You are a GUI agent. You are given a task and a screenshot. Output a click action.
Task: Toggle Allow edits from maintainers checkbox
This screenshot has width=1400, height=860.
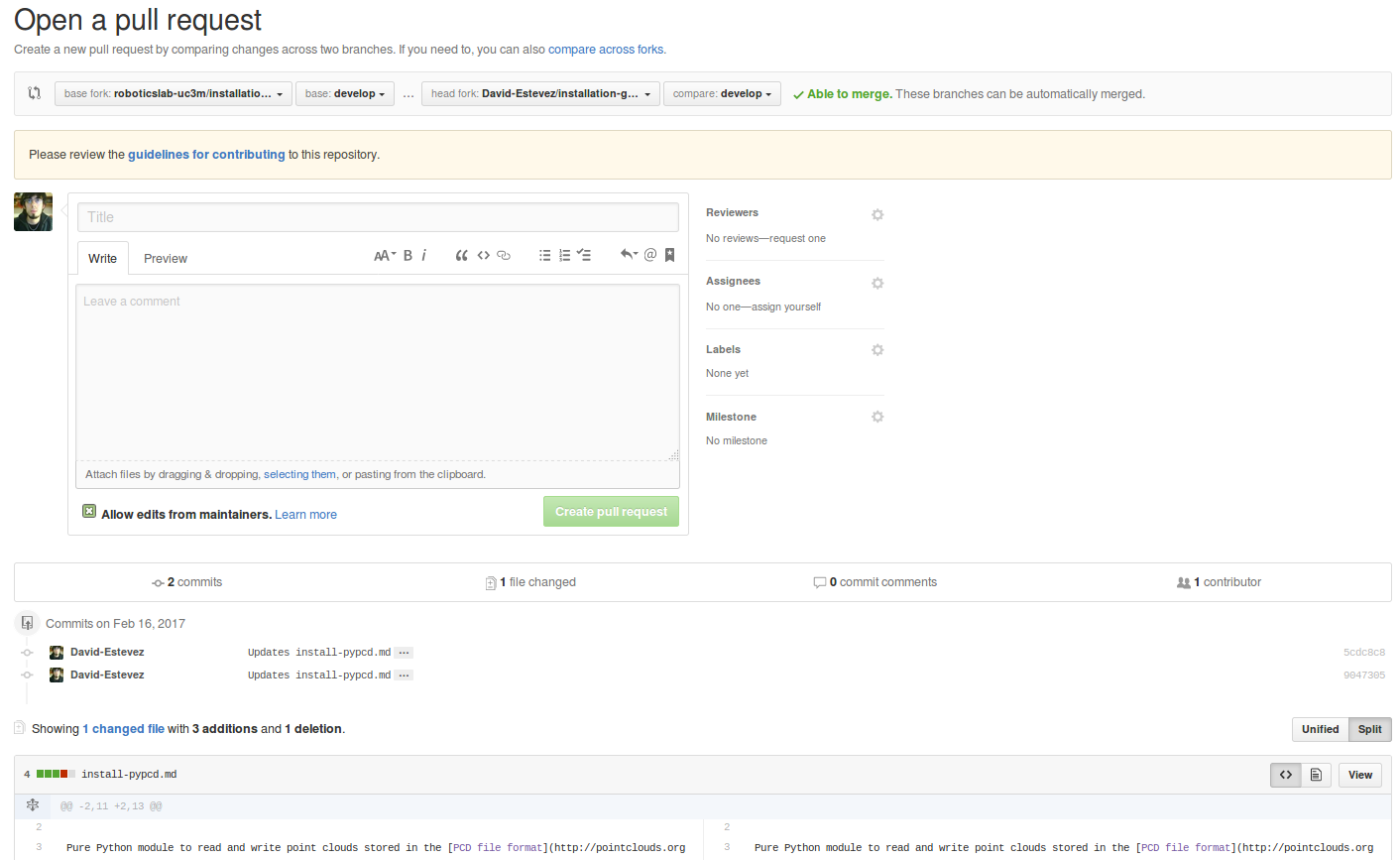point(89,512)
